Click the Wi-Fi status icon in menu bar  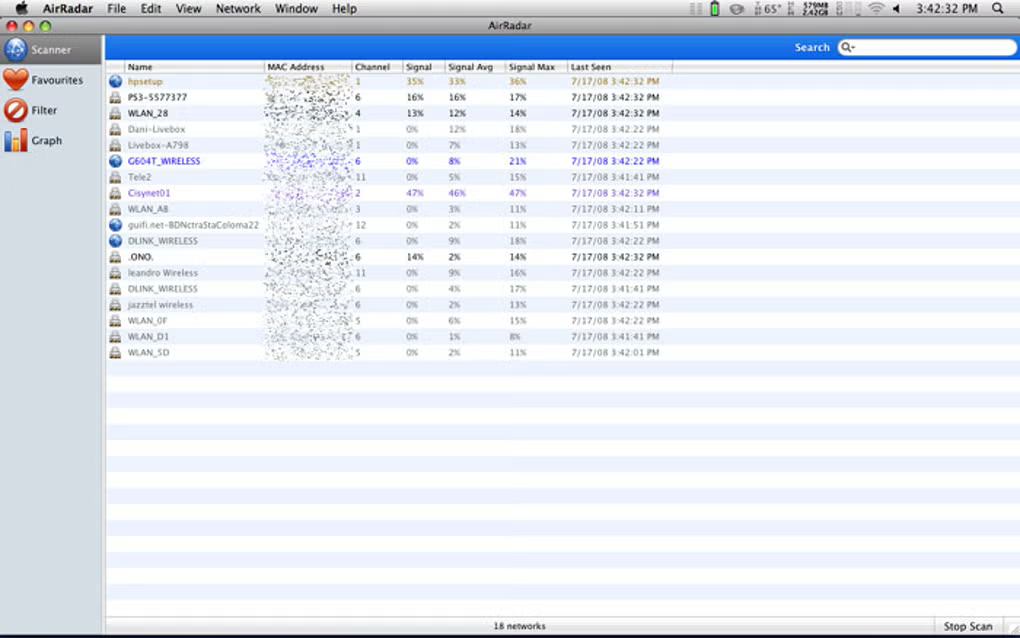876,8
